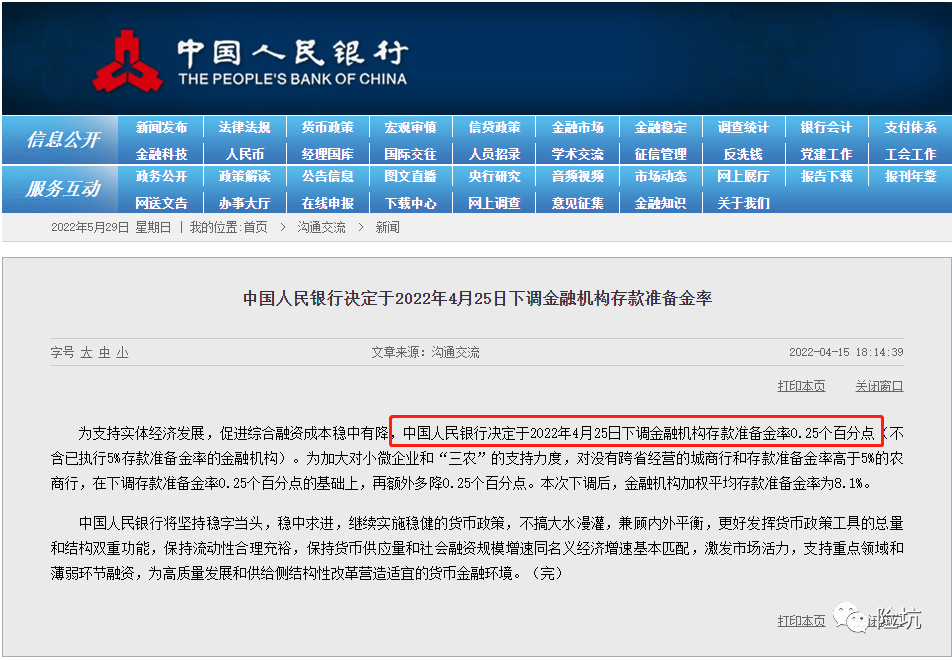952x660 pixels.
Task: Open 人民币 menu item
Action: 245,154
